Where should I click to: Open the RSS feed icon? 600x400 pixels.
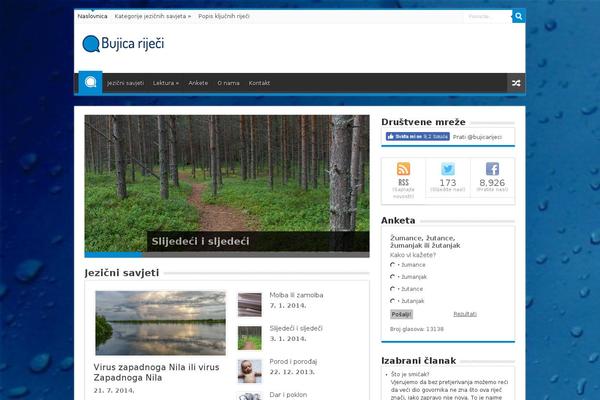click(403, 169)
